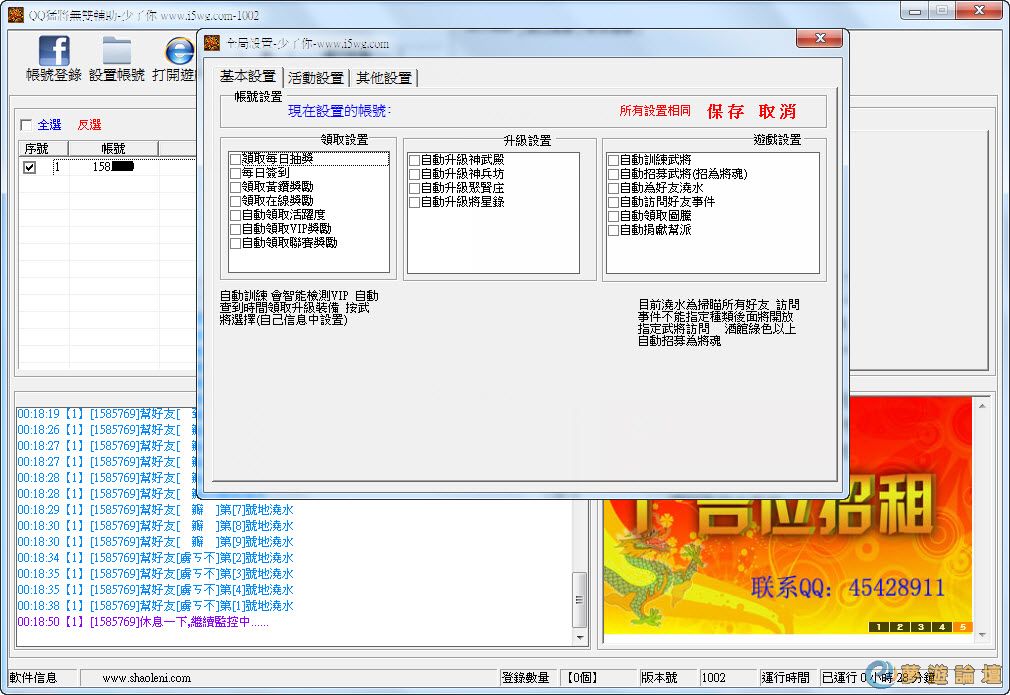Toggle 自動為好友澆水 checkbox
Image resolution: width=1010 pixels, height=695 pixels.
[613, 187]
